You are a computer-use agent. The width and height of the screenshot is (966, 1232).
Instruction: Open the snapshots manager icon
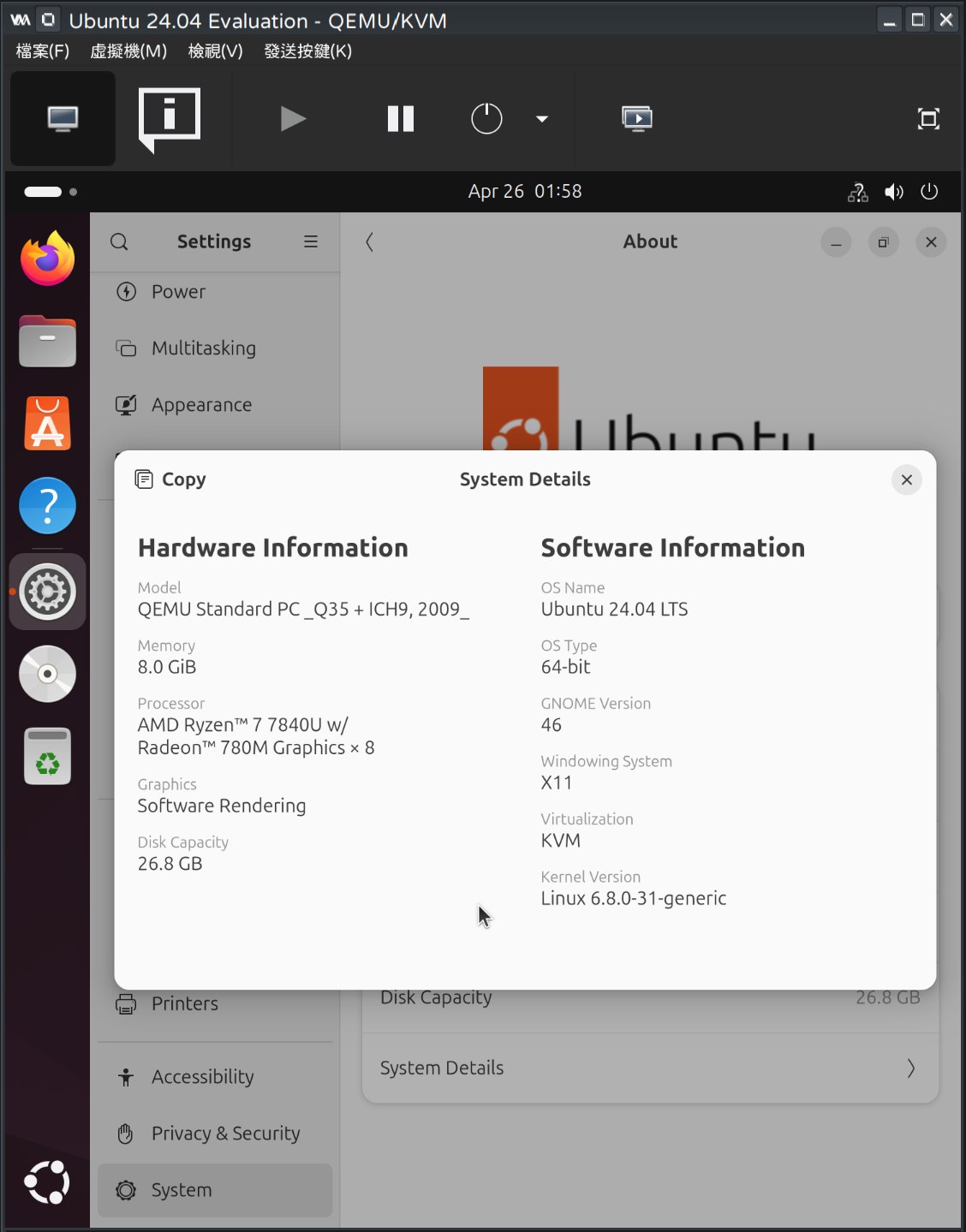click(x=637, y=118)
